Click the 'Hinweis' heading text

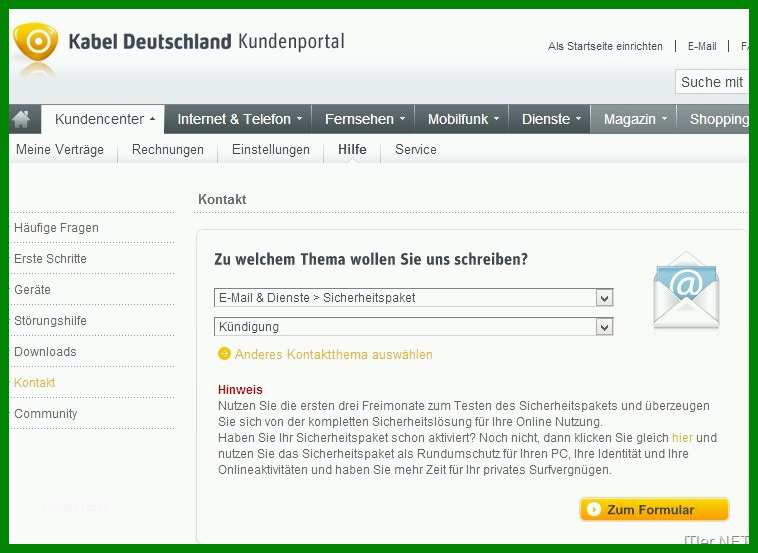(240, 390)
